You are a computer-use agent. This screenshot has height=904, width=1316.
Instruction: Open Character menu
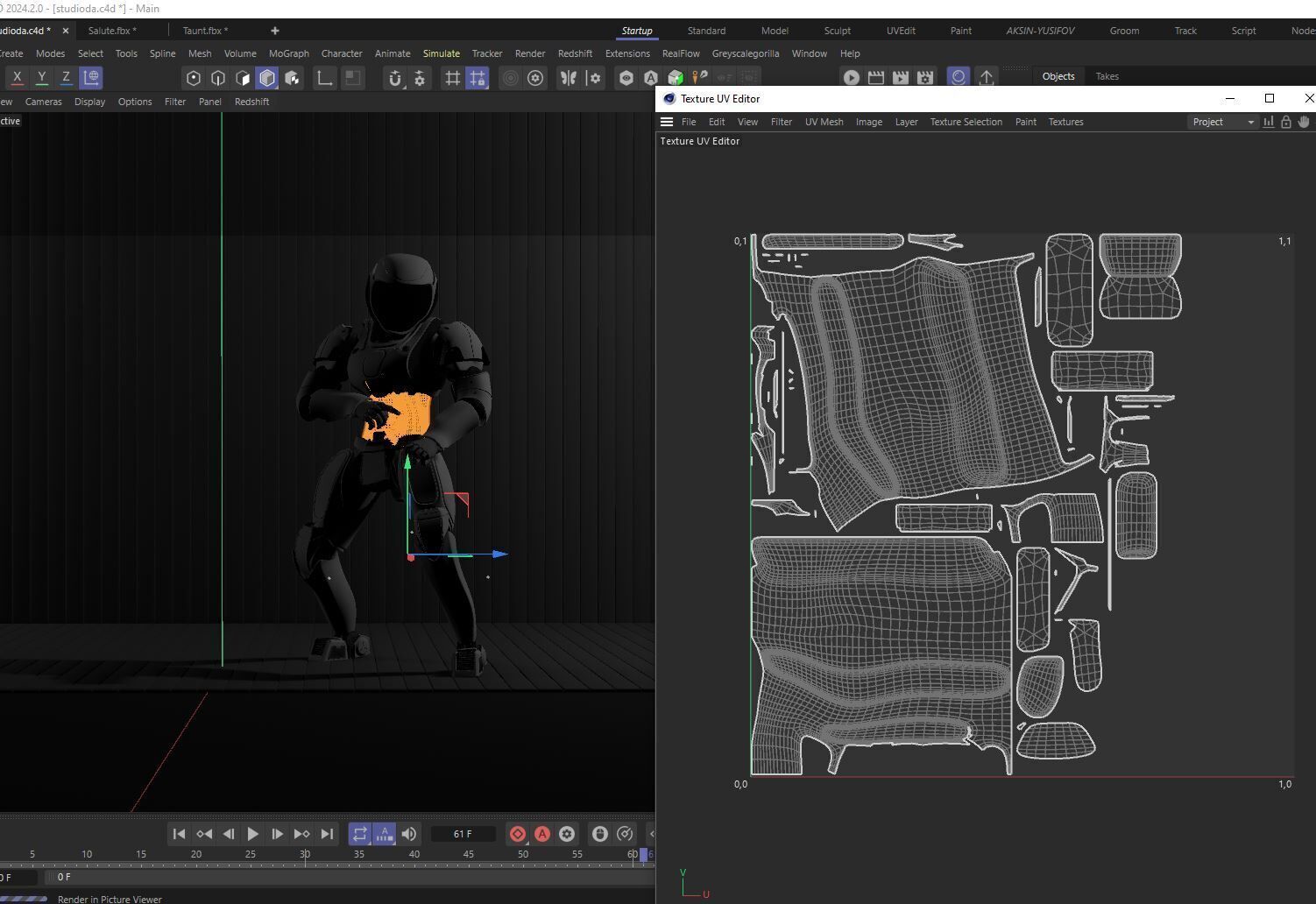(x=342, y=53)
